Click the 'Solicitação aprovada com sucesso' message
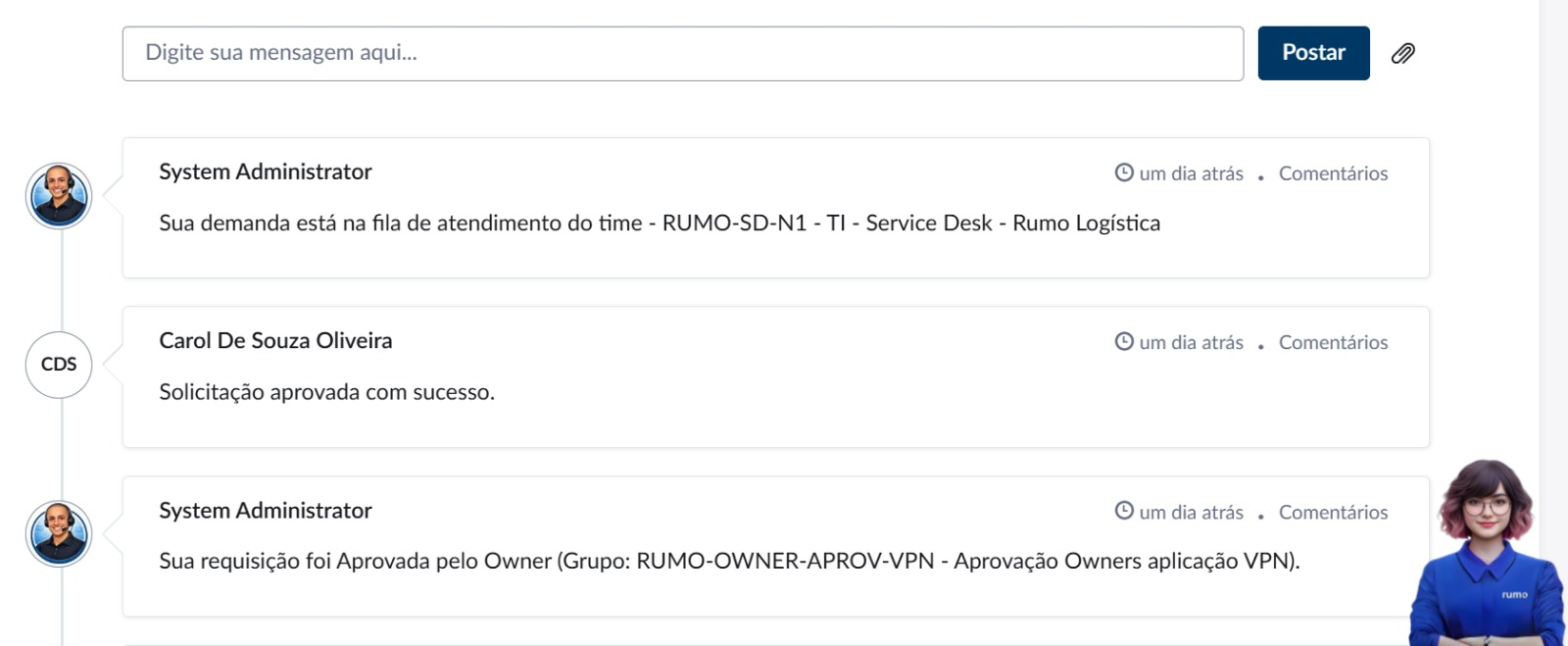The height and width of the screenshot is (646, 1568). [x=327, y=392]
